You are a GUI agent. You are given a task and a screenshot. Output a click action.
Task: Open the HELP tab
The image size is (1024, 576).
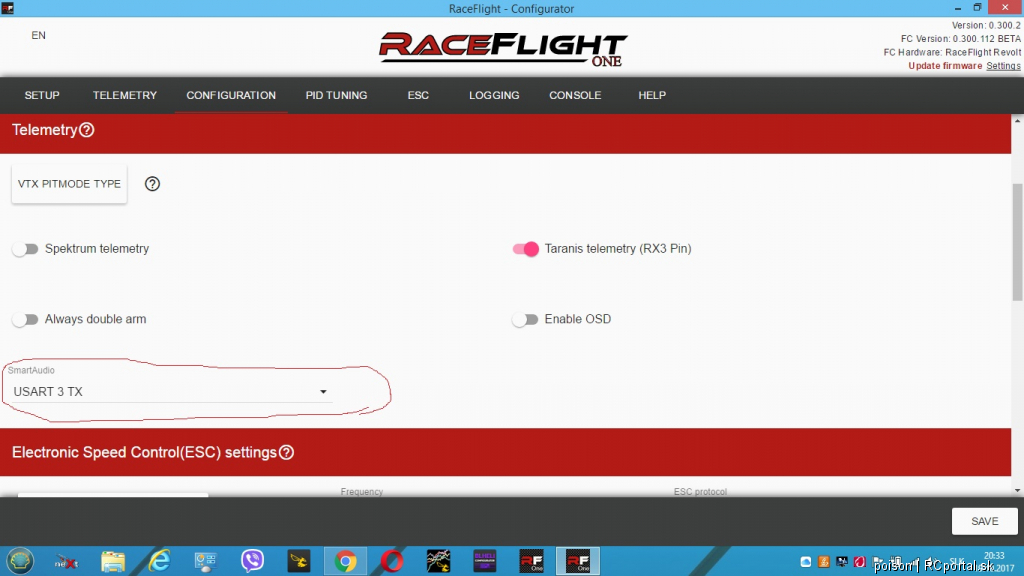point(652,95)
